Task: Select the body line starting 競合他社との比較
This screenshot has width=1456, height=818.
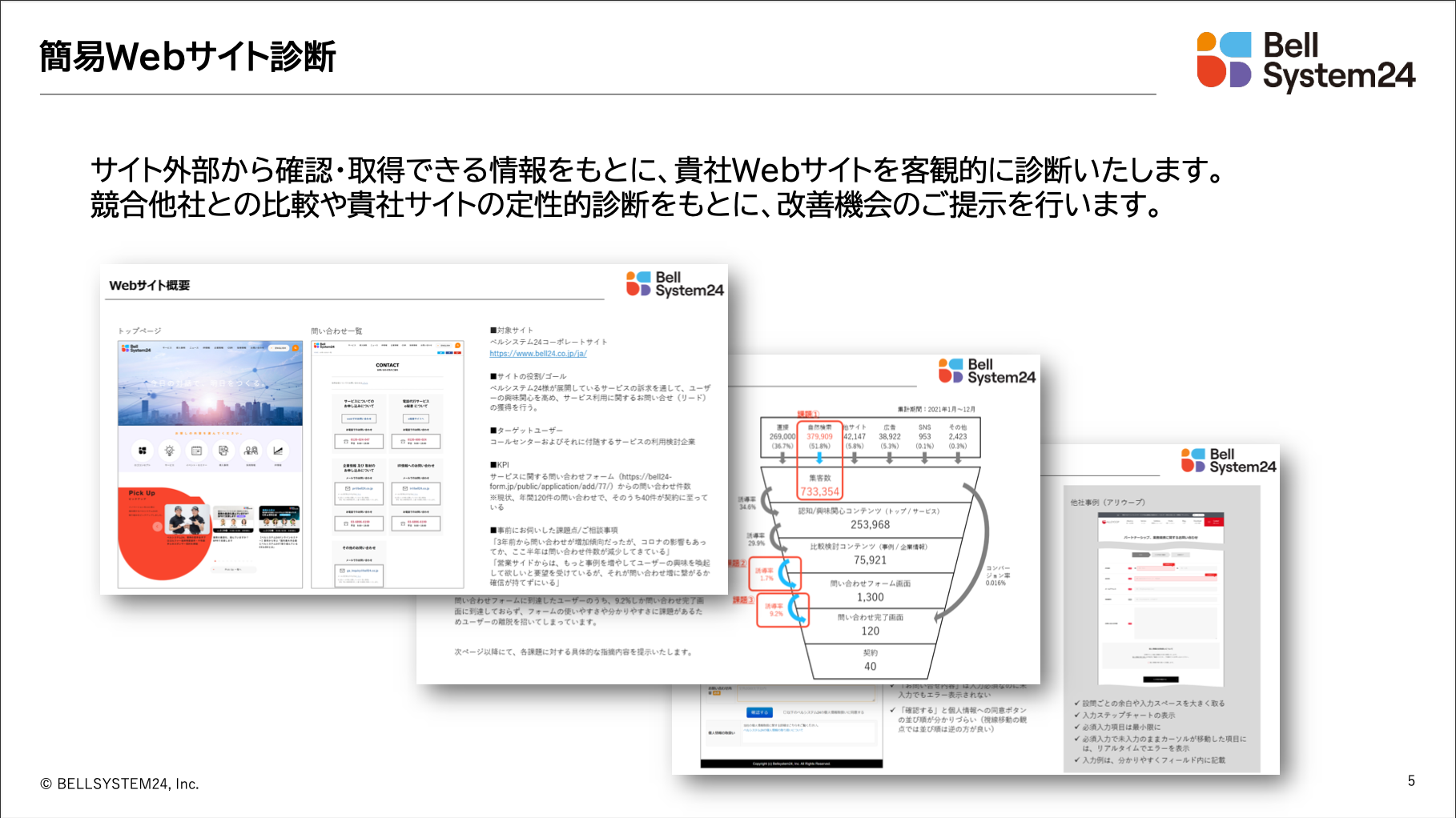Action: tap(626, 205)
